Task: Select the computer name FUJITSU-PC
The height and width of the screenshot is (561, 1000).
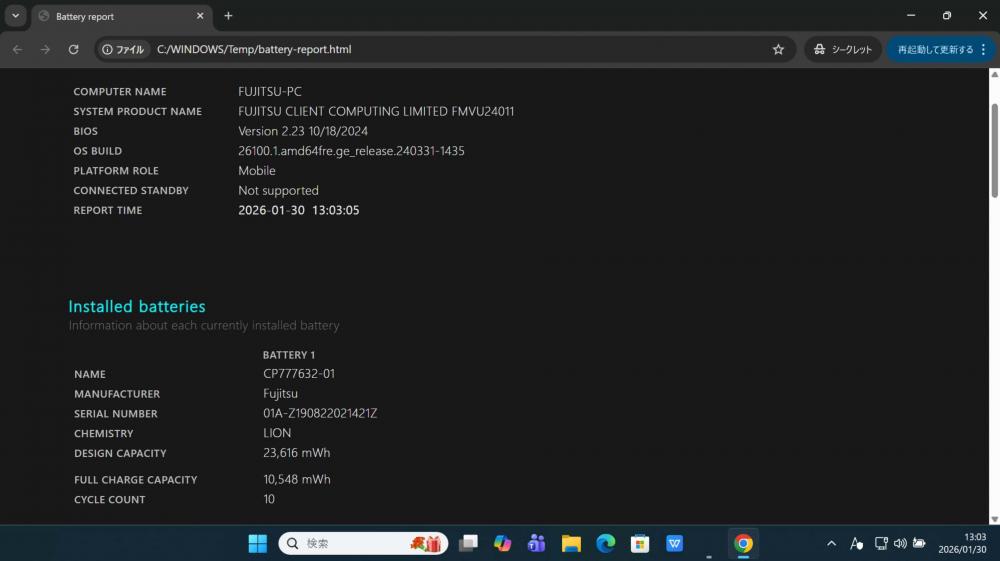Action: click(x=270, y=92)
